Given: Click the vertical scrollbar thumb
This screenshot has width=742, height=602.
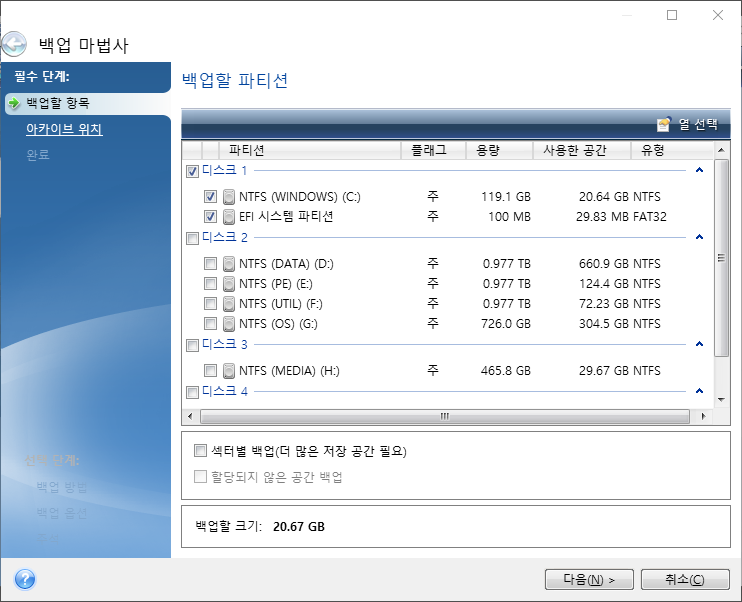Looking at the screenshot, I should point(721,258).
